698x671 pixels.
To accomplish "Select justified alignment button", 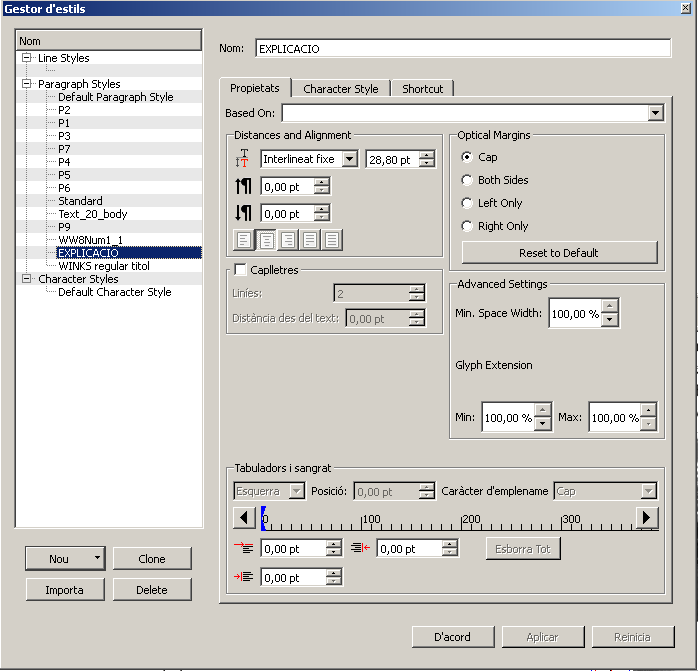I will click(x=310, y=240).
